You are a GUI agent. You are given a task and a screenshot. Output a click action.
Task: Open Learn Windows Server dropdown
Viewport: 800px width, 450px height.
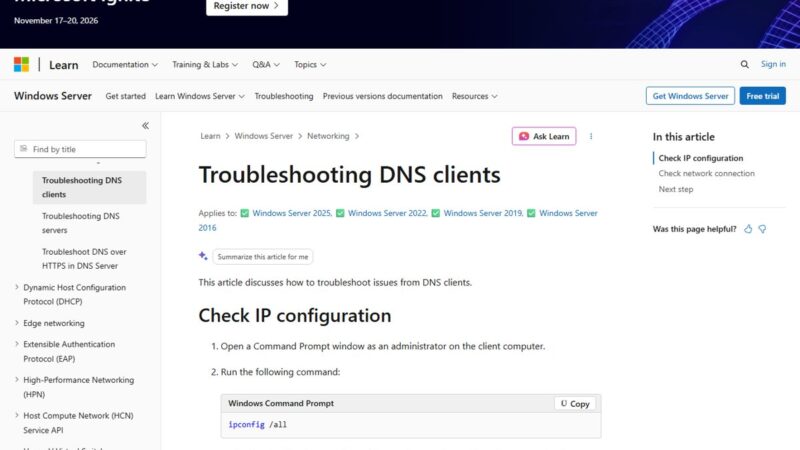[x=200, y=96]
